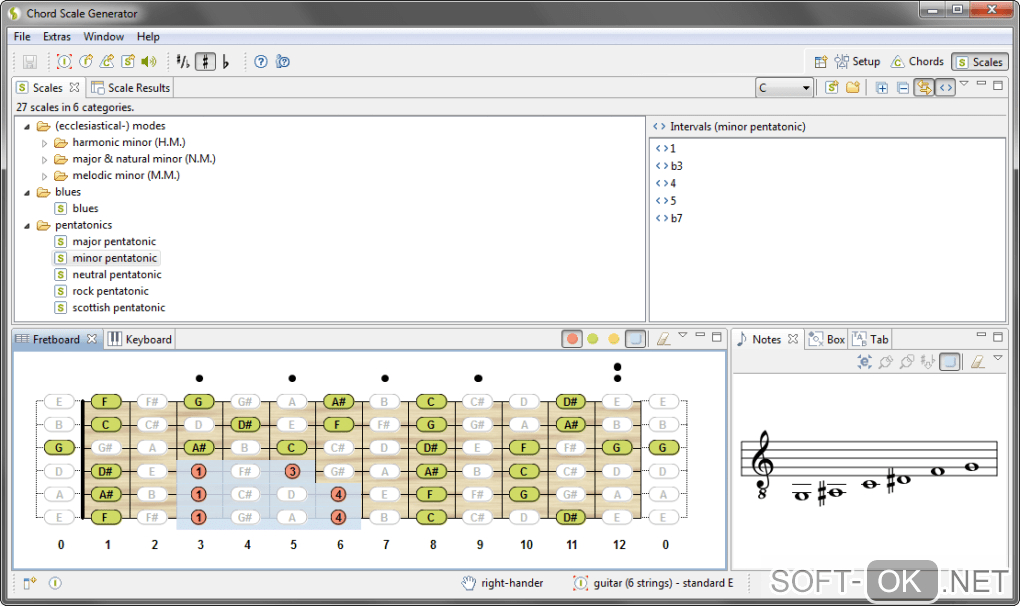The width and height of the screenshot is (1020, 606).
Task: Select the green marker color in Fretboard toolbar
Action: point(593,339)
